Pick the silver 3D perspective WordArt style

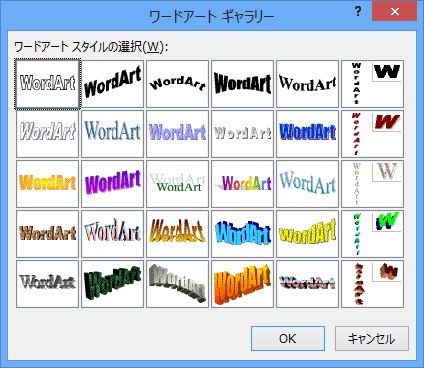(x=177, y=284)
